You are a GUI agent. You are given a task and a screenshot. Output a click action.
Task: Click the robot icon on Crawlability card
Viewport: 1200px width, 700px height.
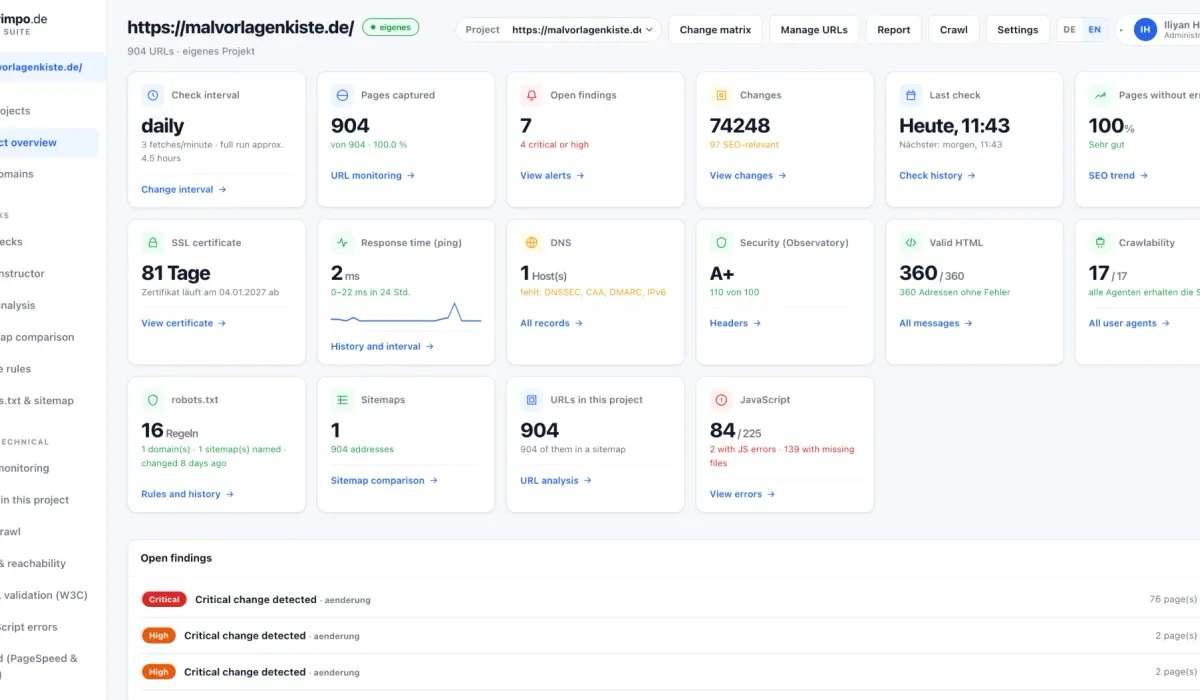pyautogui.click(x=1100, y=242)
